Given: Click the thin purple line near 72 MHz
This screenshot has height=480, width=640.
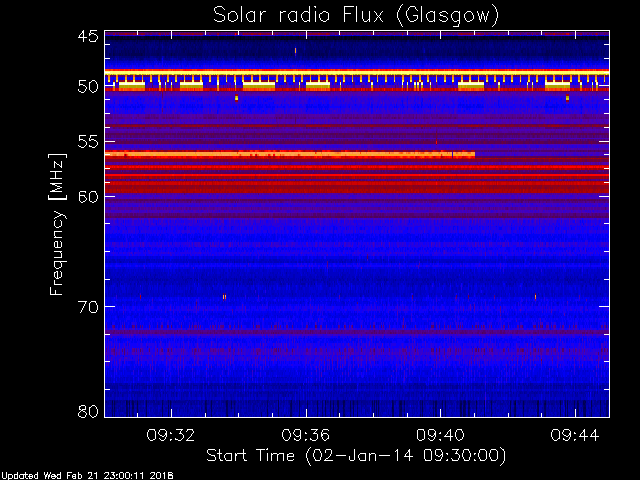Looking at the screenshot, I should click(x=357, y=332).
